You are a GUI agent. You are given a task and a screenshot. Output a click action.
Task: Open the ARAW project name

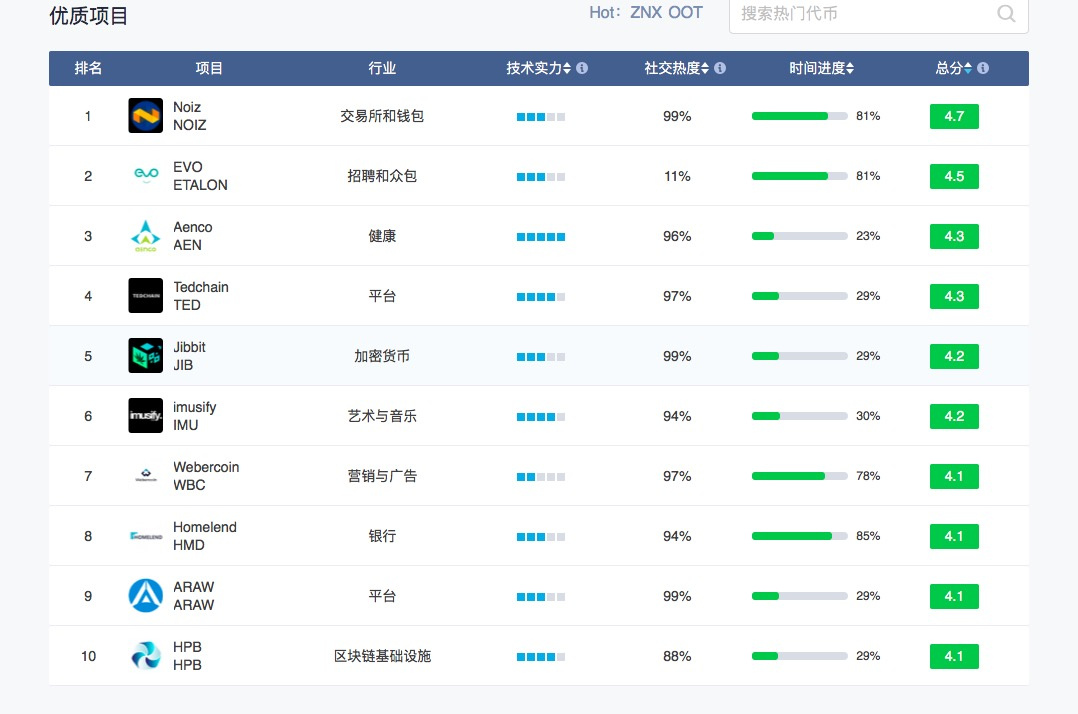pos(194,596)
